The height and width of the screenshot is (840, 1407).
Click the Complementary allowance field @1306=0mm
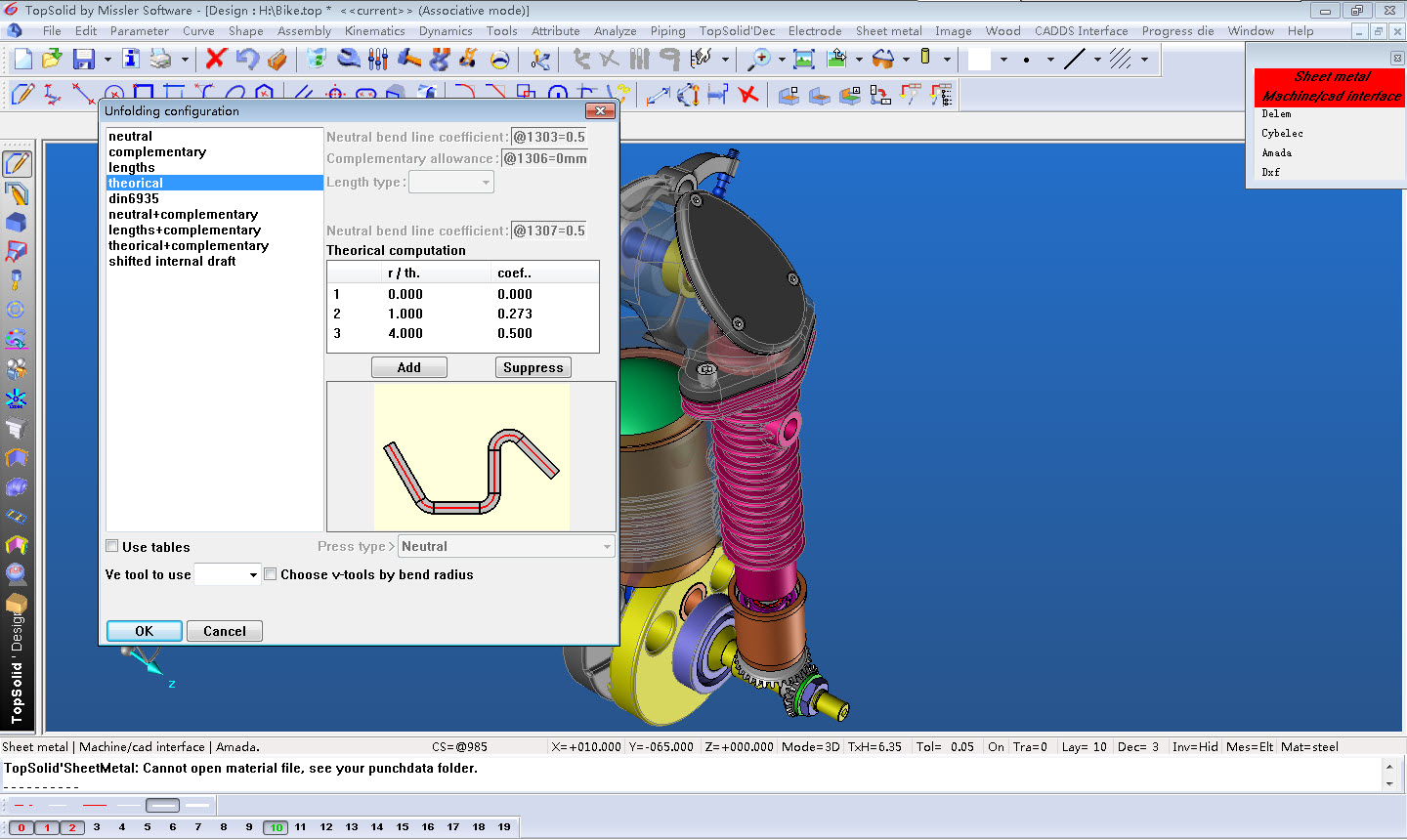pos(544,158)
